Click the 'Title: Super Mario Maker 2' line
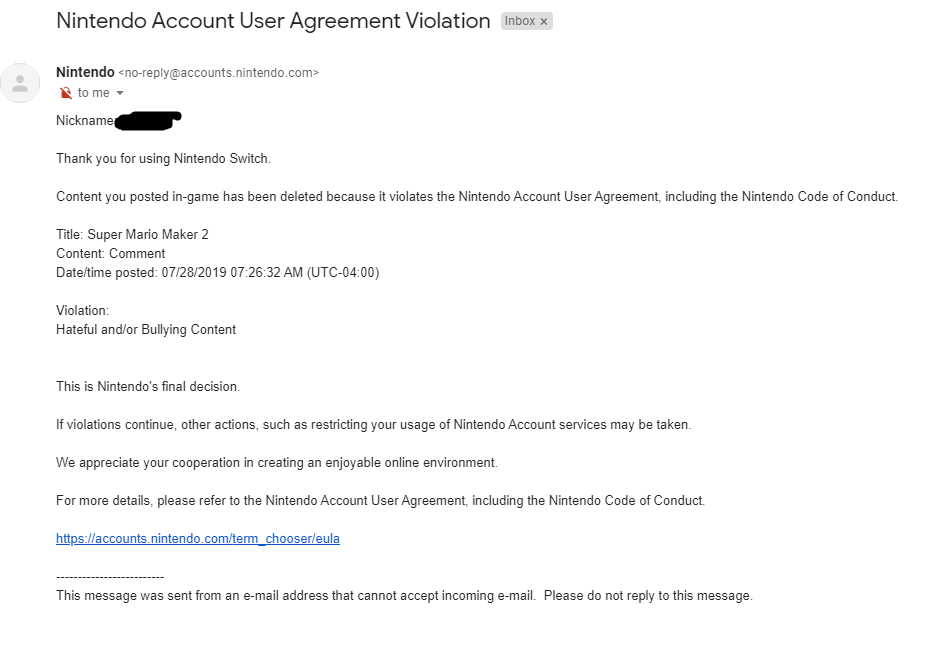Screen dimensions: 930x645 tap(132, 234)
